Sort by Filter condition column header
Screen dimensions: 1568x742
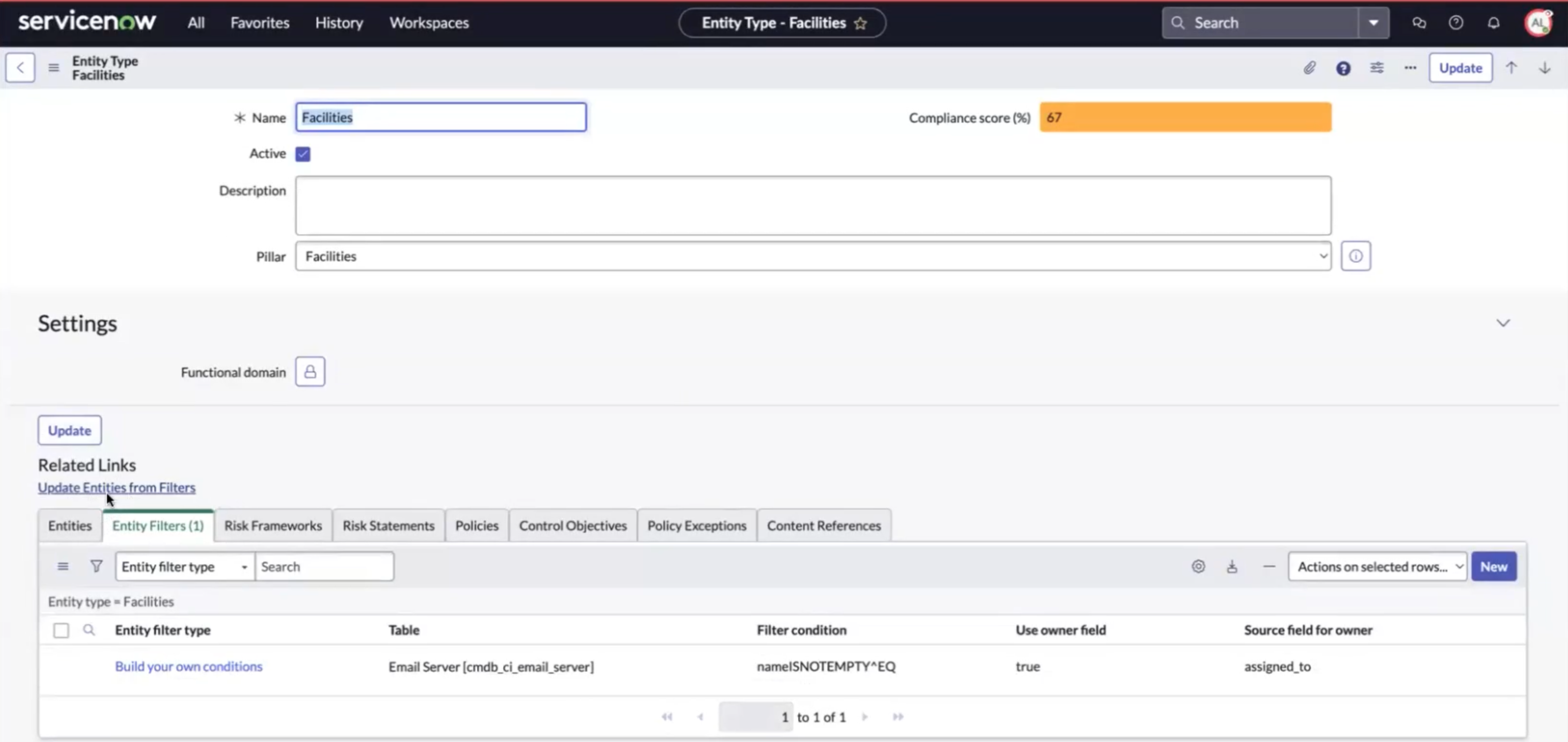tap(802, 630)
